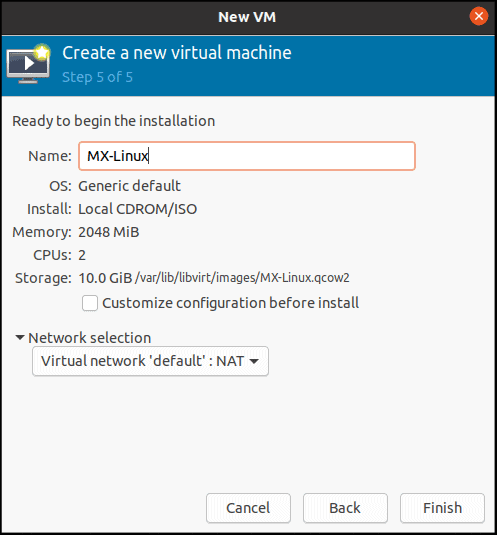Go back with the Back button
This screenshot has height=535, width=497.
[345, 508]
